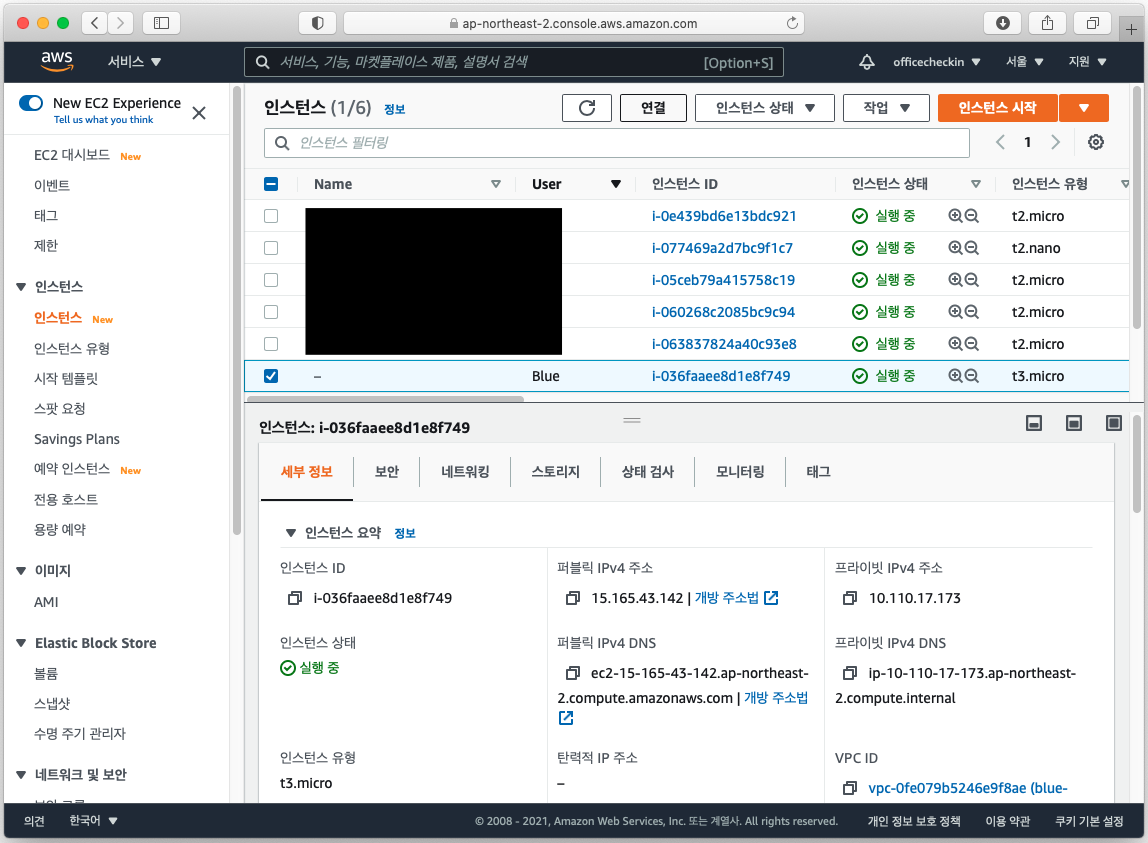Check the row for i-077469a2d7bc9f1c7
1148x843 pixels.
coord(271,248)
